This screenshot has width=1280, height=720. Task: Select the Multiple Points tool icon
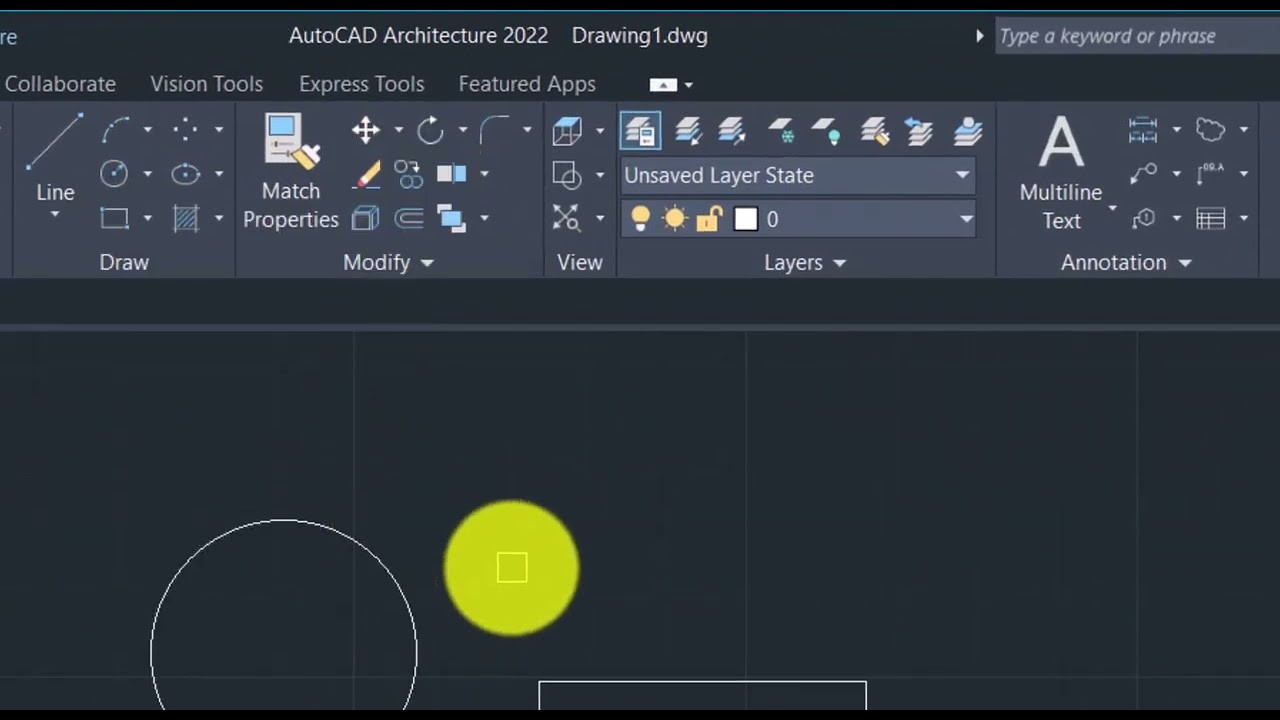pyautogui.click(x=185, y=129)
